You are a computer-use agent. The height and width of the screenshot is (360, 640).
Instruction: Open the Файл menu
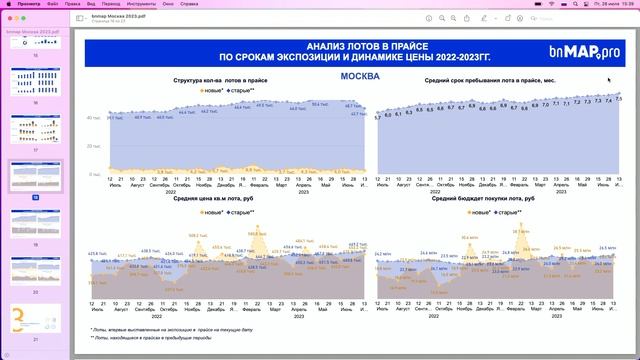pyautogui.click(x=52, y=4)
